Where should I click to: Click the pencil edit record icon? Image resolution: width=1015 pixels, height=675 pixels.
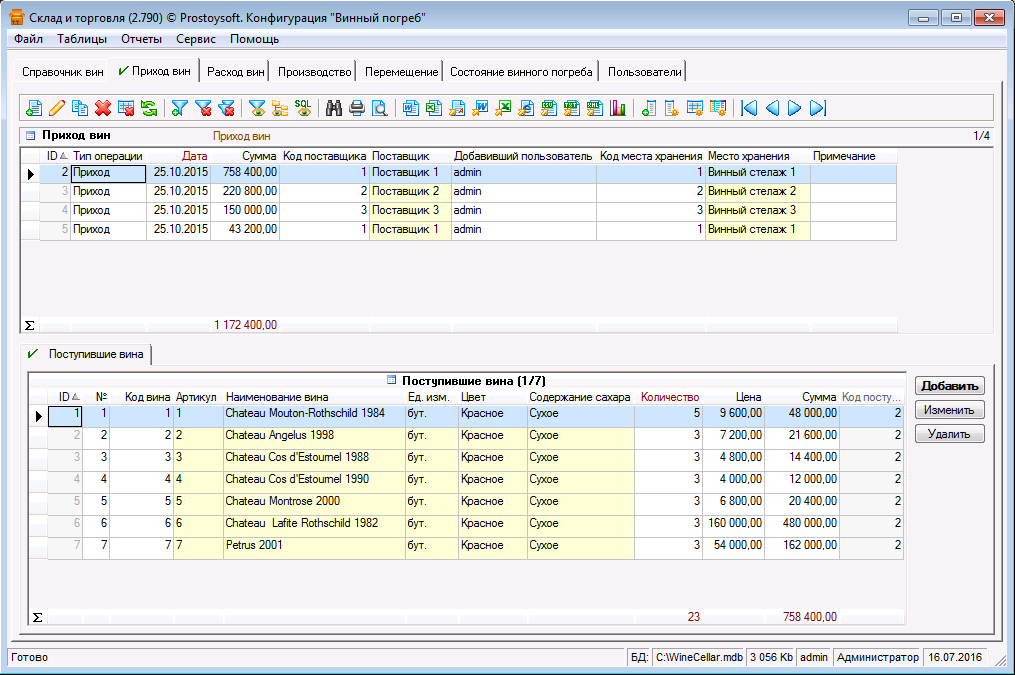(x=57, y=108)
